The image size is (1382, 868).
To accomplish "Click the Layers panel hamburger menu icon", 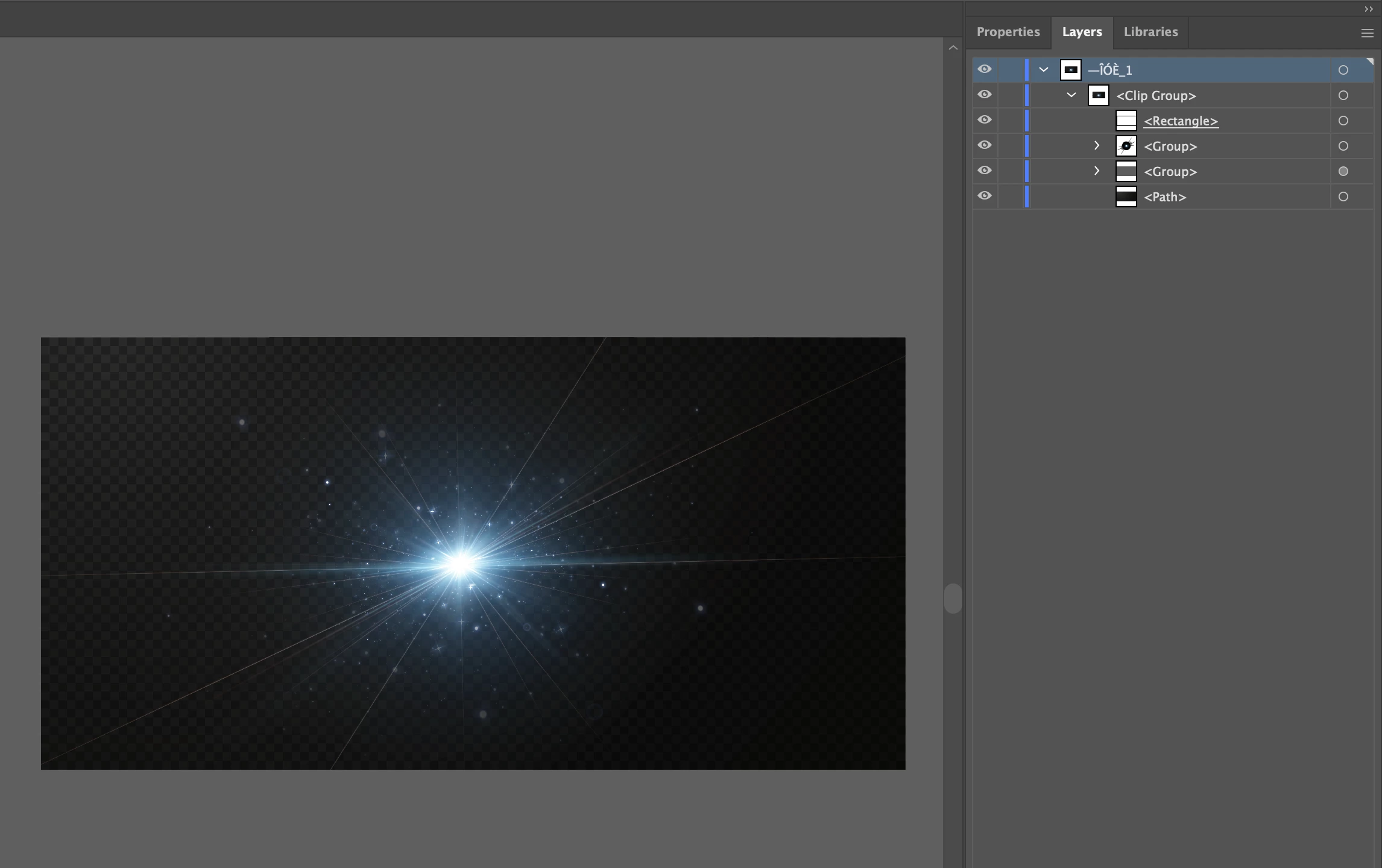I will click(x=1367, y=34).
